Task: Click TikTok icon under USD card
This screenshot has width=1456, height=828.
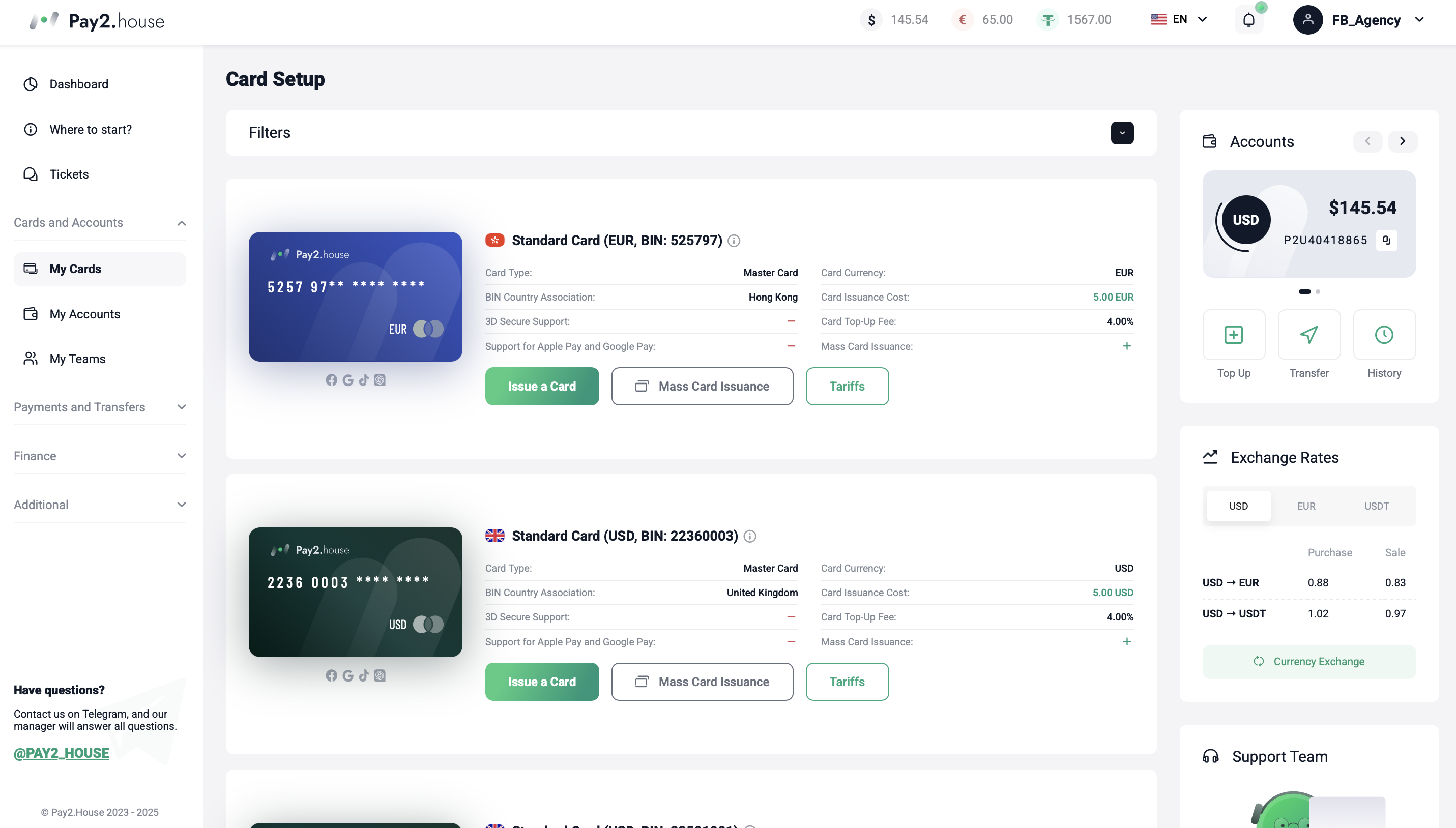Action: pyautogui.click(x=364, y=675)
